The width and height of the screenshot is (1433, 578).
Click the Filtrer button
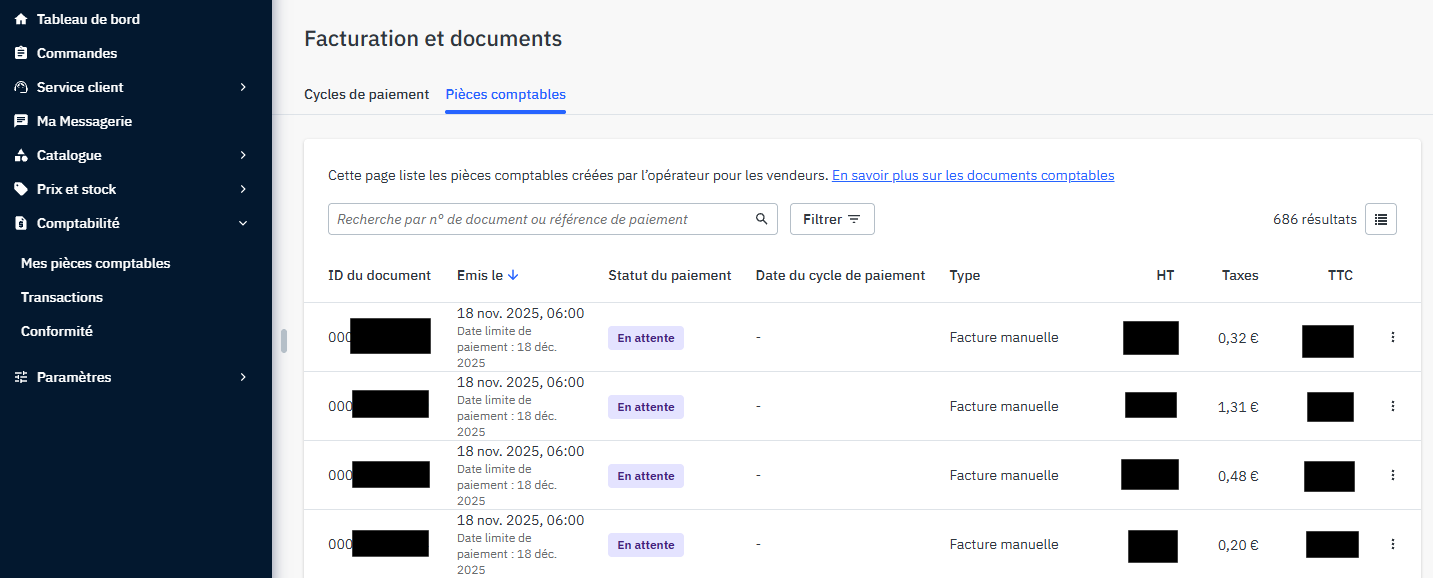pos(831,219)
